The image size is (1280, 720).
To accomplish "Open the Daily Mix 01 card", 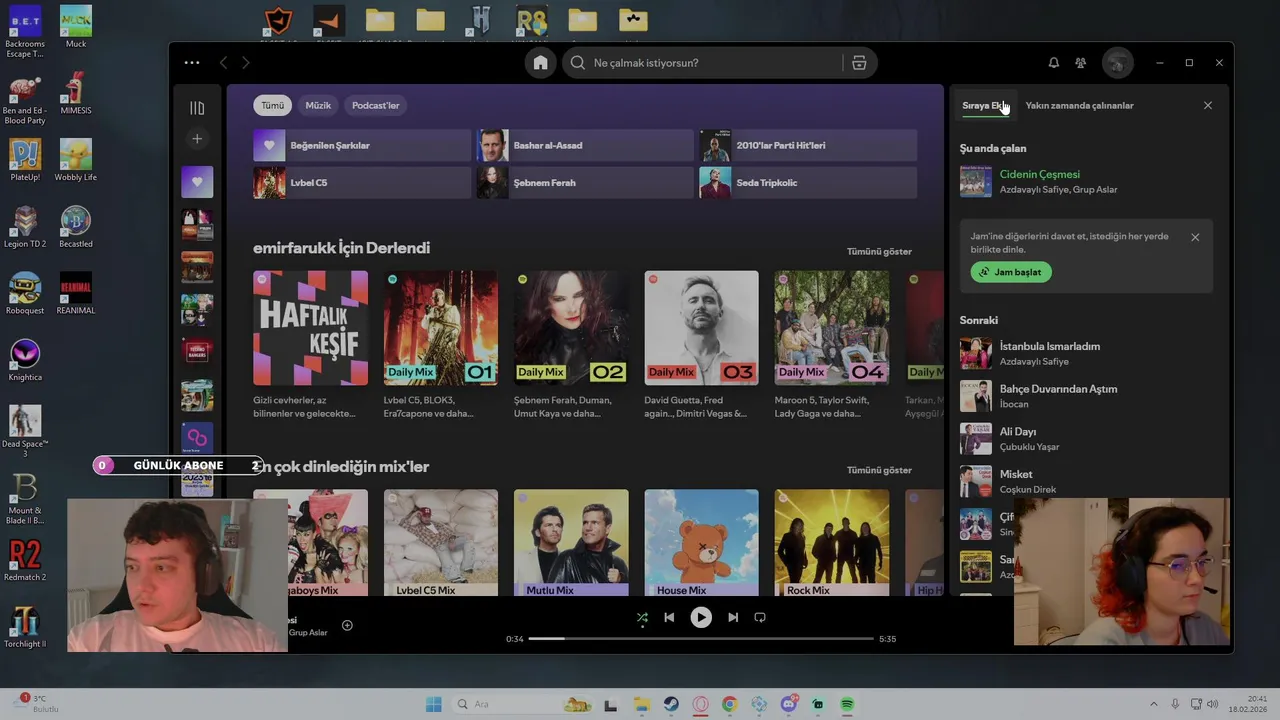I will click(441, 343).
